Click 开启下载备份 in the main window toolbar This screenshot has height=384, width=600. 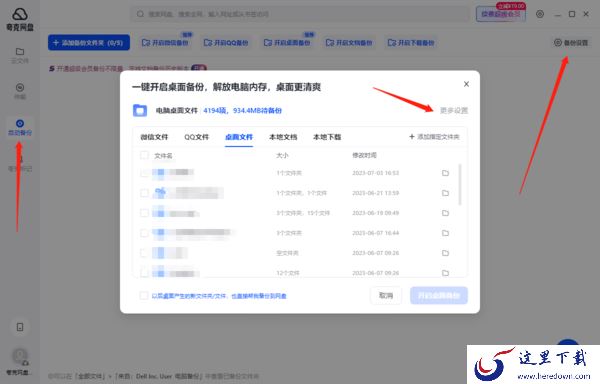[x=411, y=42]
